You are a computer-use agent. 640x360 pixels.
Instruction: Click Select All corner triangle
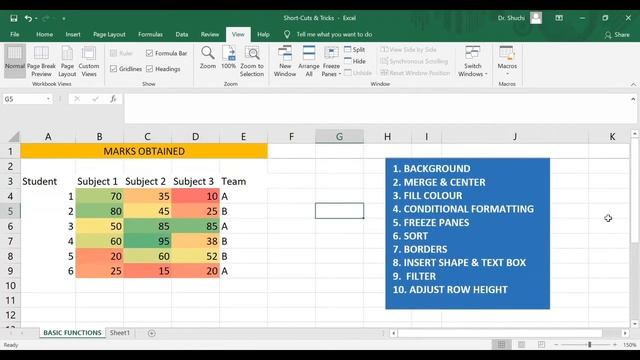click(14, 137)
